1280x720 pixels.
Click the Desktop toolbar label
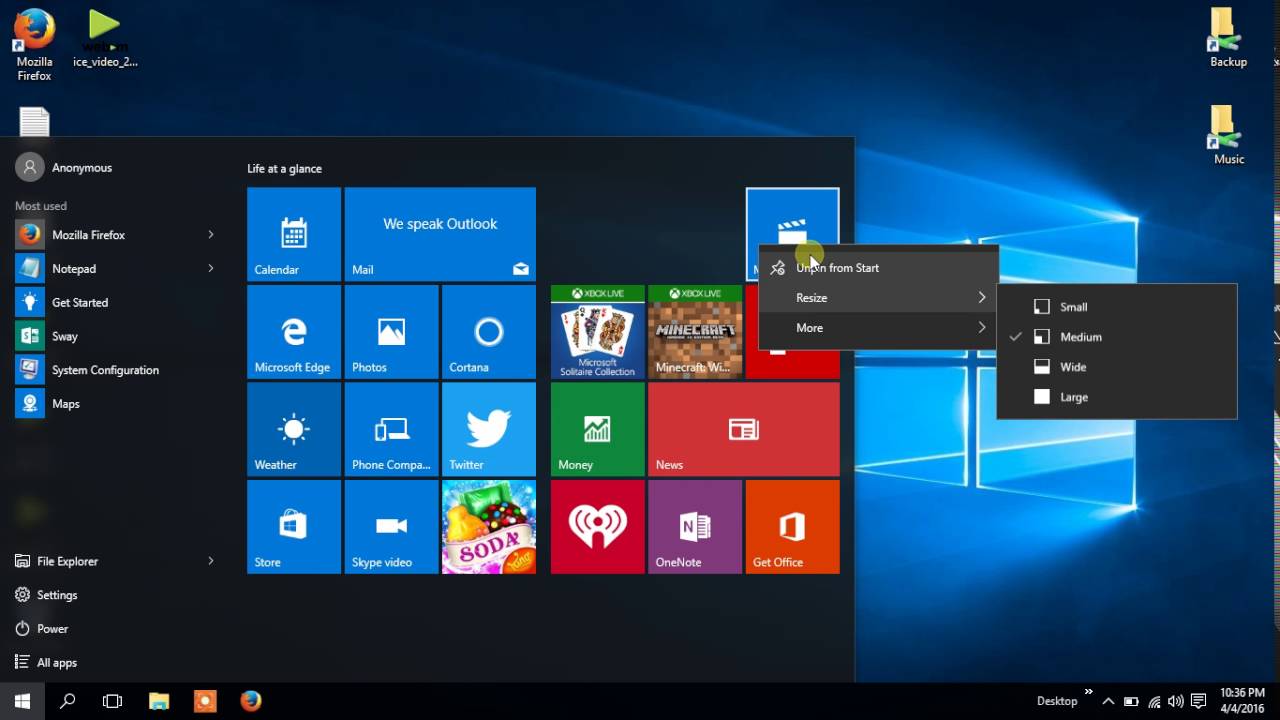coord(1057,701)
